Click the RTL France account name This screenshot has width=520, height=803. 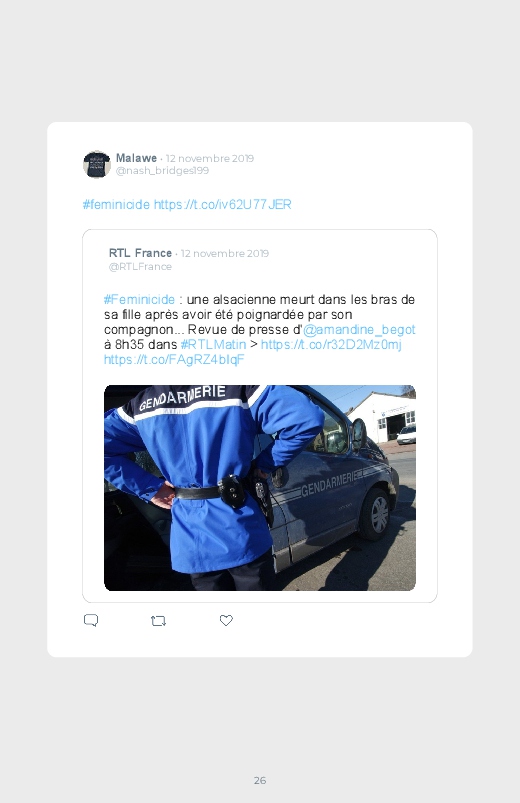[140, 253]
